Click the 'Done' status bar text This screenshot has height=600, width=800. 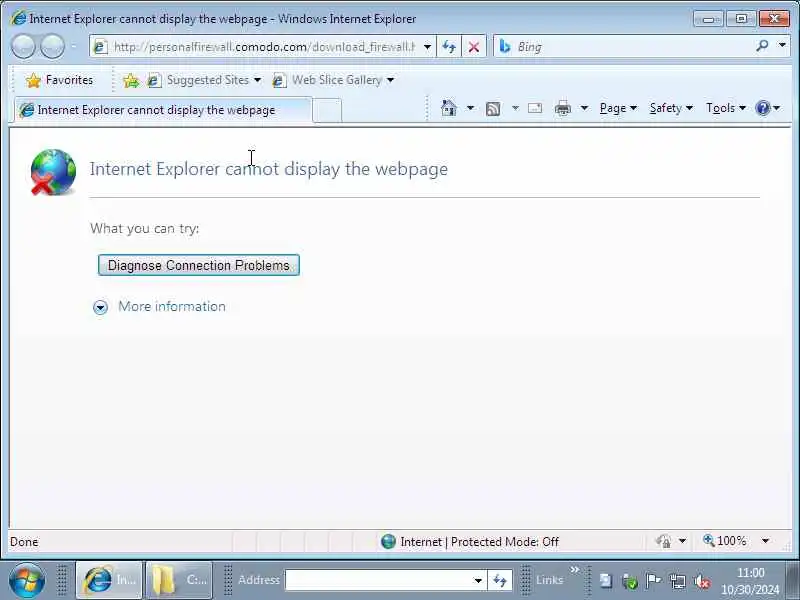click(24, 542)
